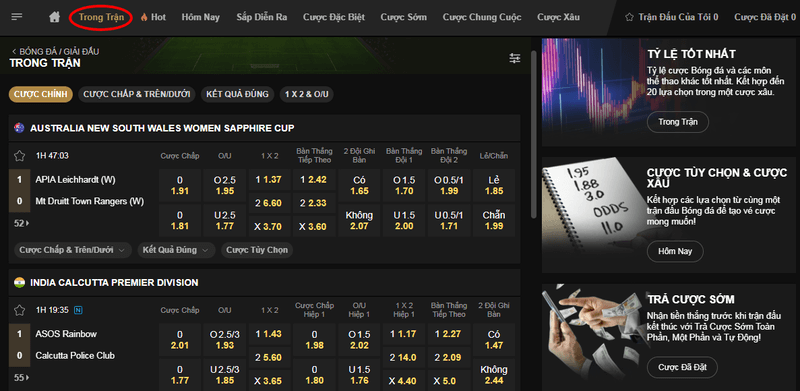800x391 pixels.
Task: Click the star icon by Trận Đấu Của Tôi
Action: 629,17
